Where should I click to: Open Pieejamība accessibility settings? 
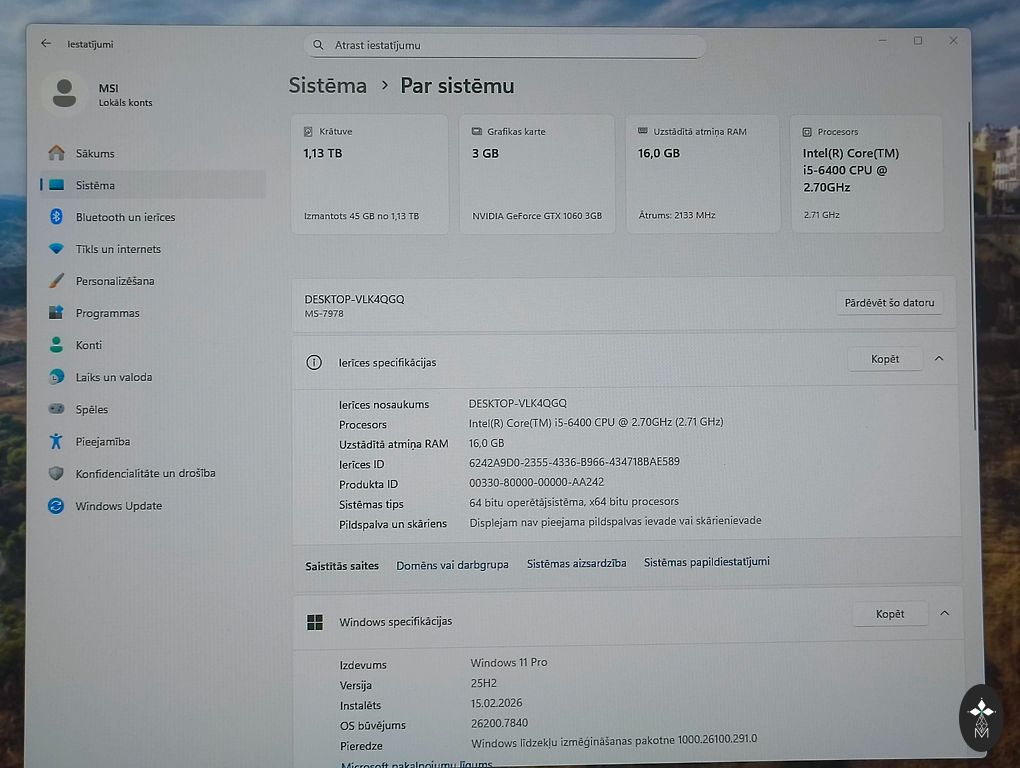pyautogui.click(x=103, y=441)
